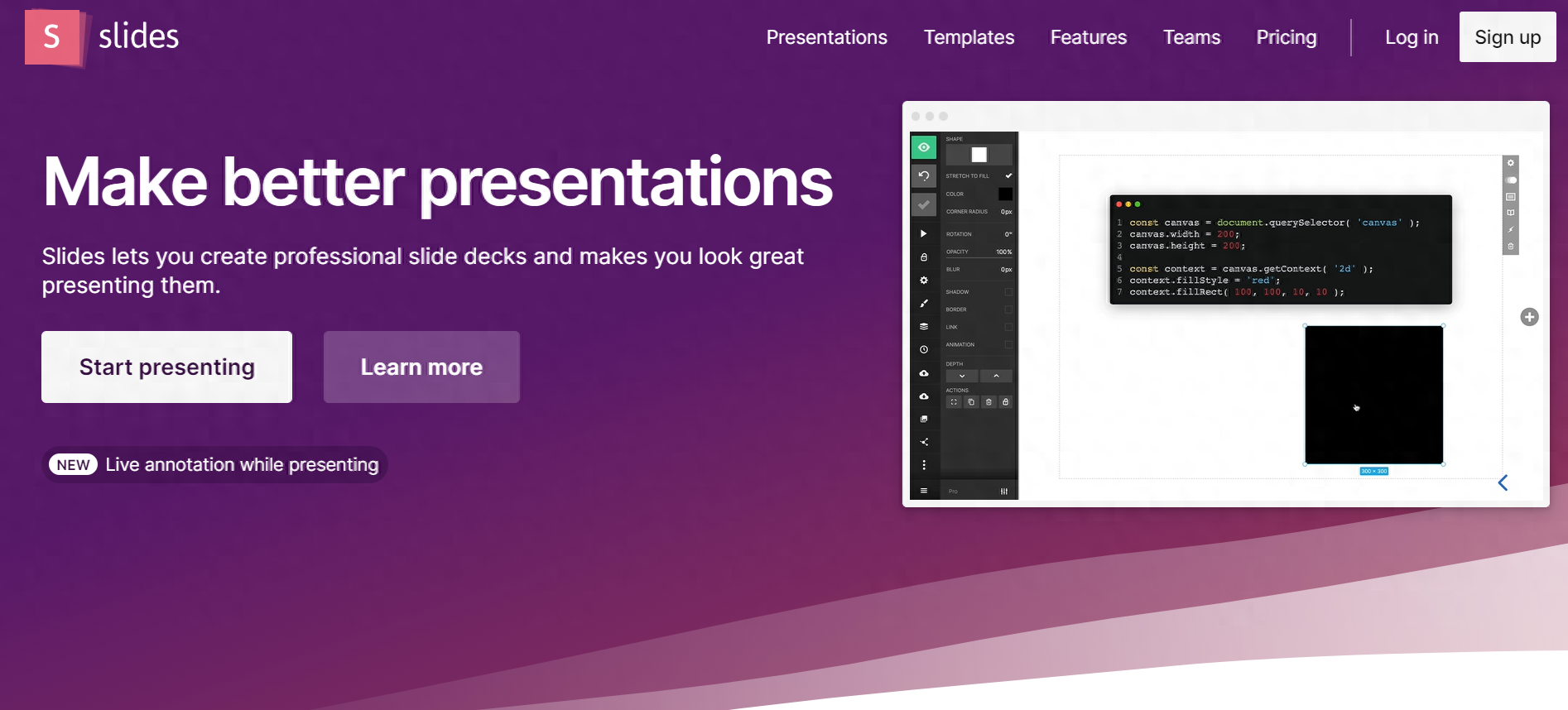Toggle the Stretch to Fill checkmark

point(1008,175)
